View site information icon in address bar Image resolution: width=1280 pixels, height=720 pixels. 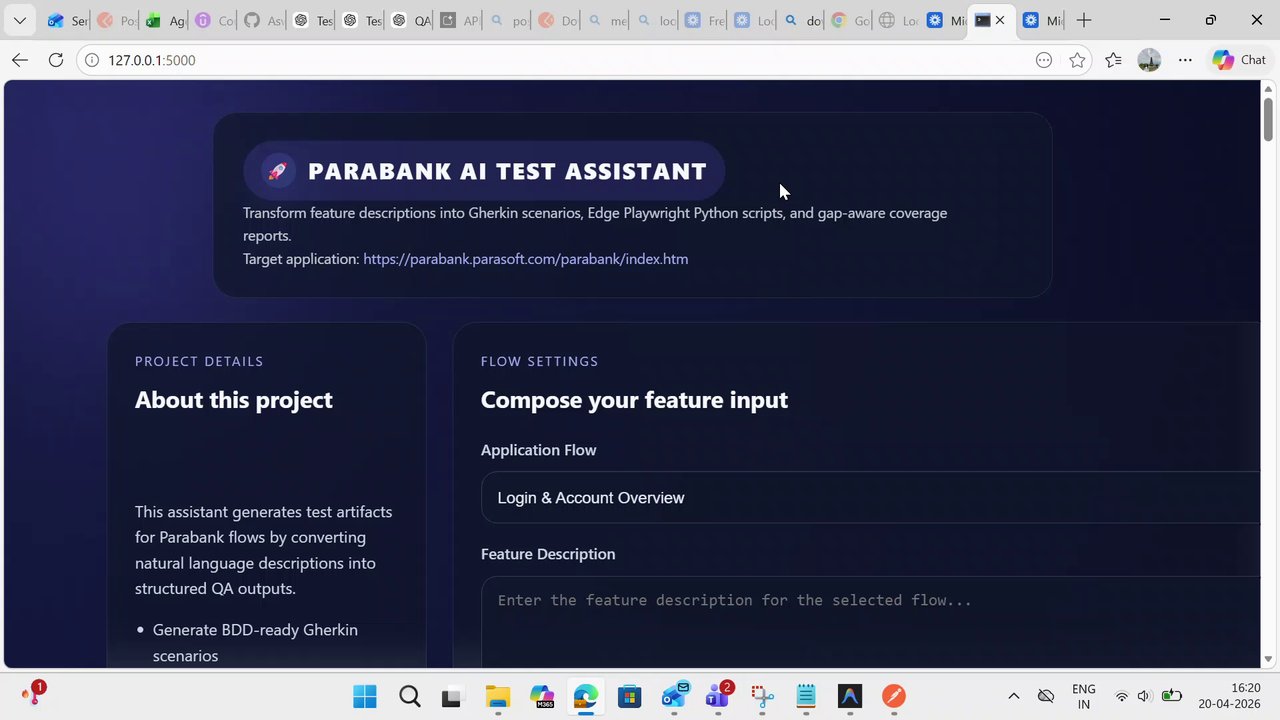pyautogui.click(x=92, y=60)
